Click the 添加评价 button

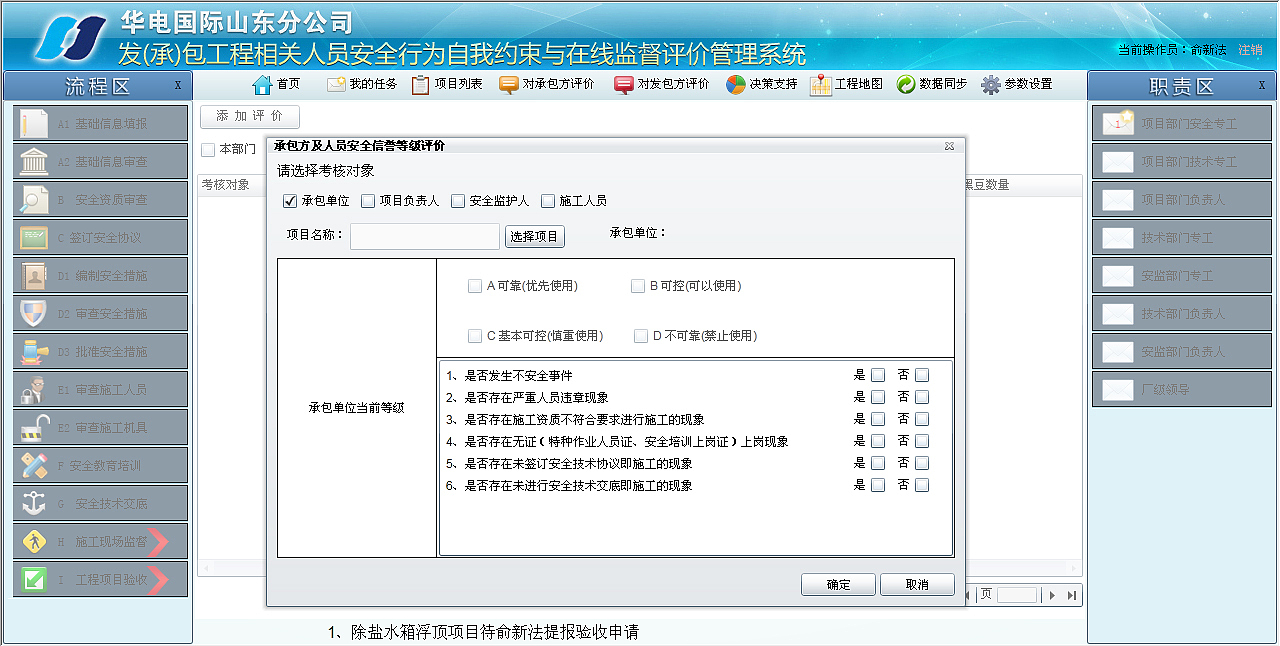[250, 117]
